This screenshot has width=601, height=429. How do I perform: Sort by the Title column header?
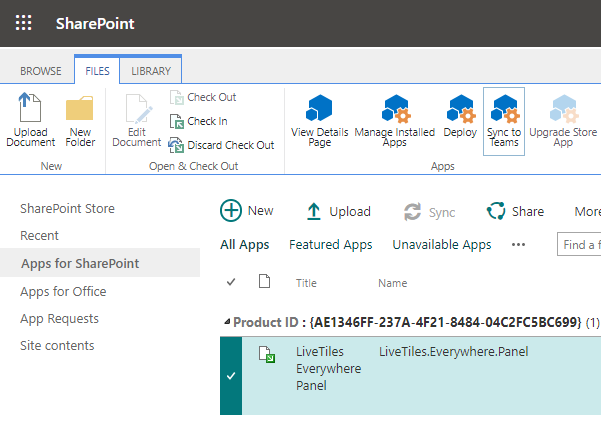coord(306,283)
